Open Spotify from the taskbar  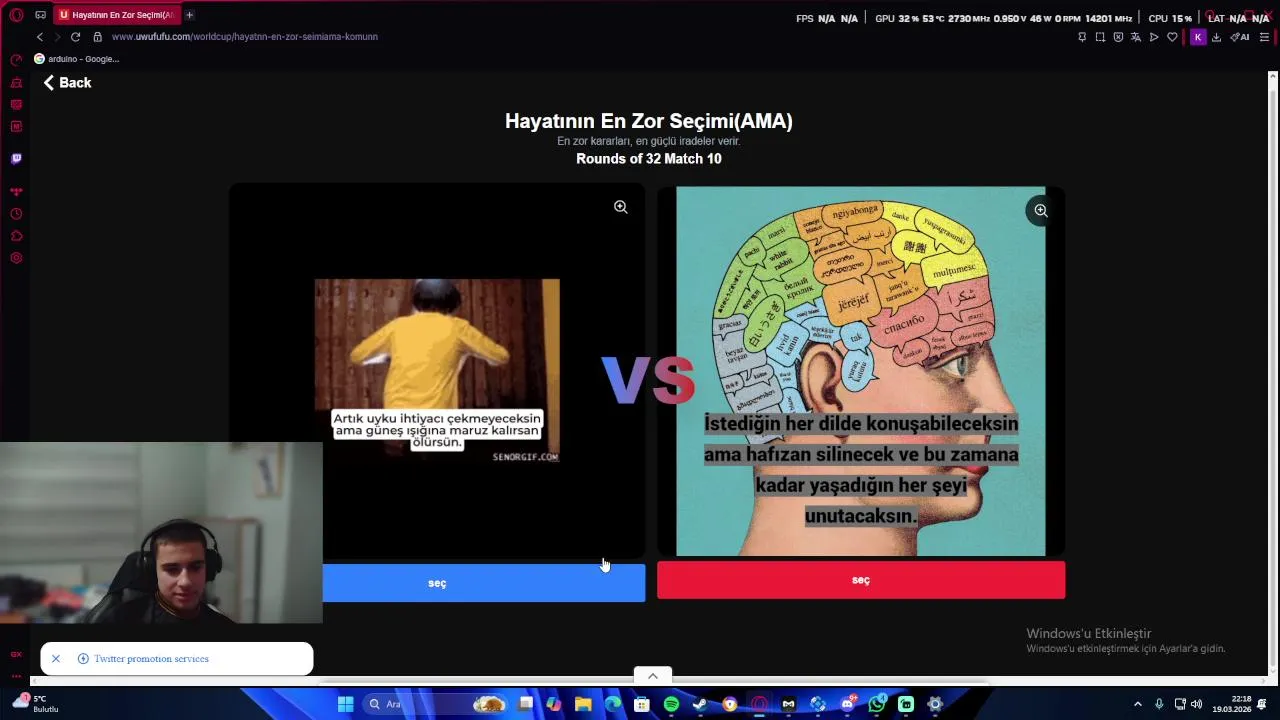pos(671,704)
